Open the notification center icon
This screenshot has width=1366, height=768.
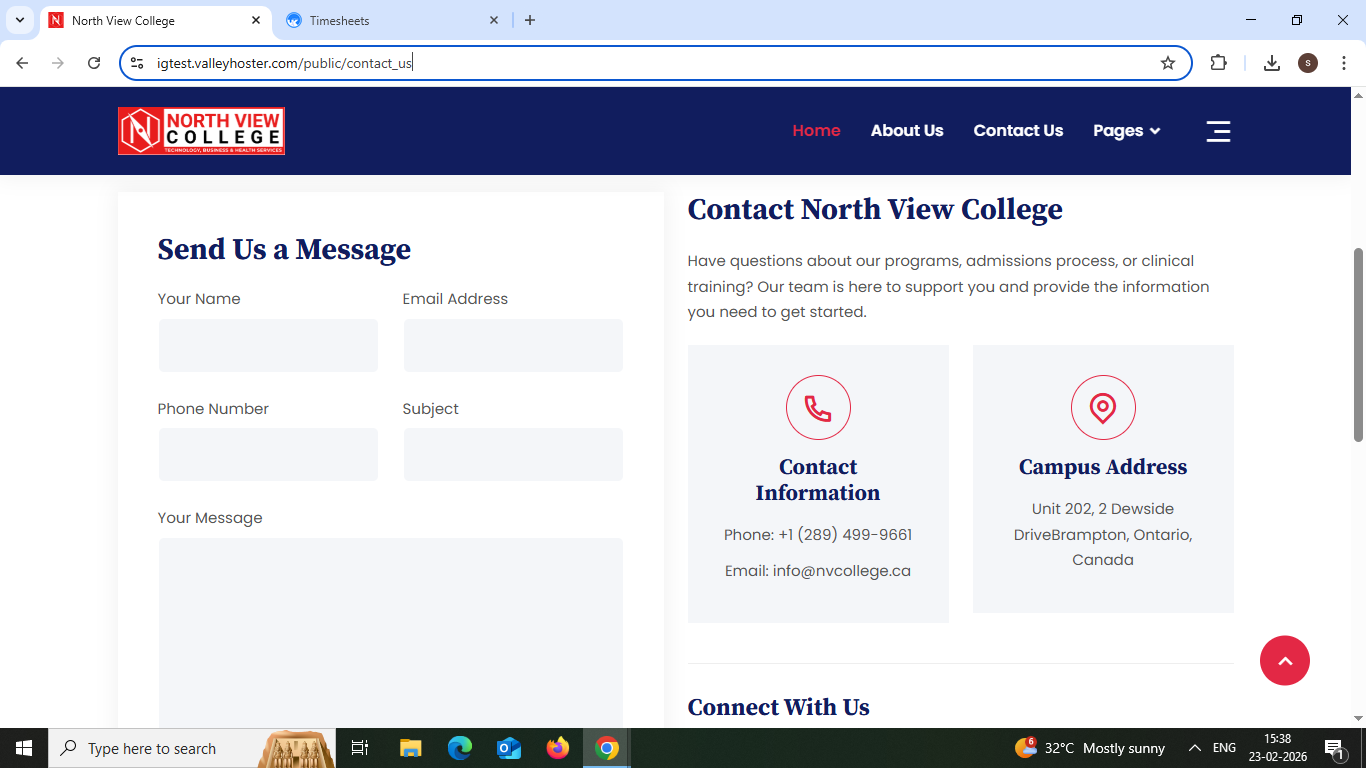[x=1333, y=748]
